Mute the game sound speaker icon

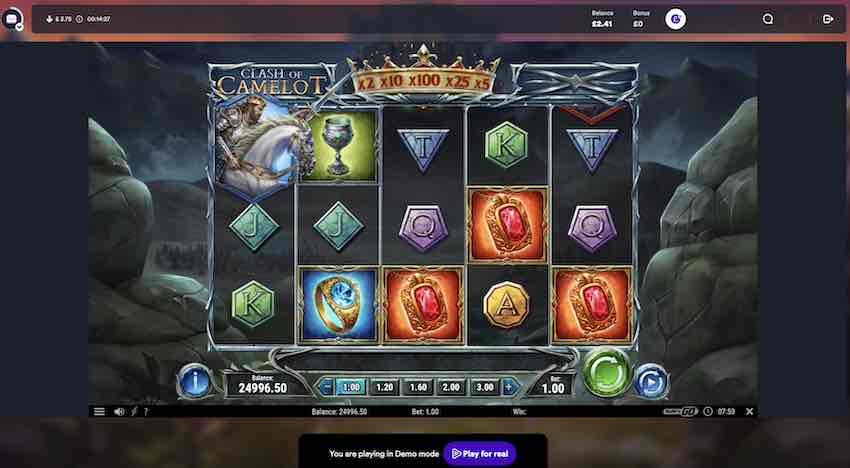coord(119,412)
